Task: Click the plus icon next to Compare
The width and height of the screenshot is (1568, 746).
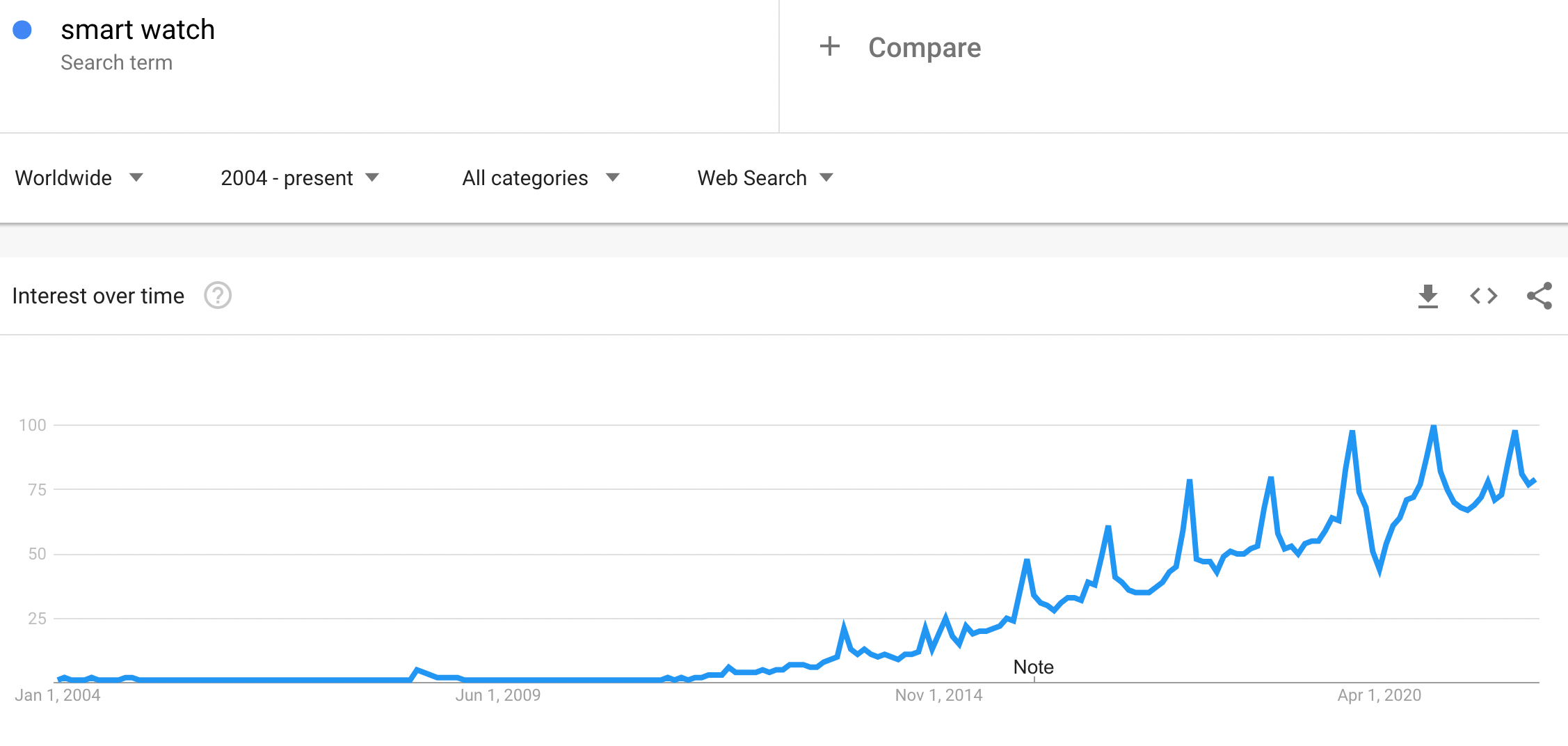Action: coord(830,47)
